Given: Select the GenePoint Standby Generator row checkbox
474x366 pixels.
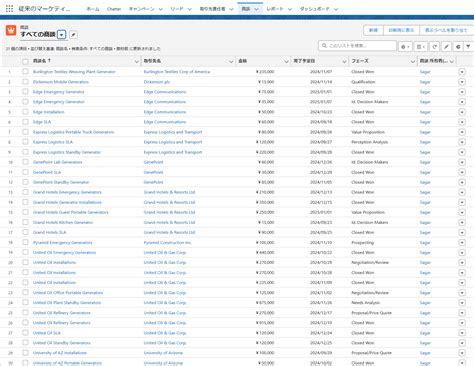Looking at the screenshot, I should 25,182.
